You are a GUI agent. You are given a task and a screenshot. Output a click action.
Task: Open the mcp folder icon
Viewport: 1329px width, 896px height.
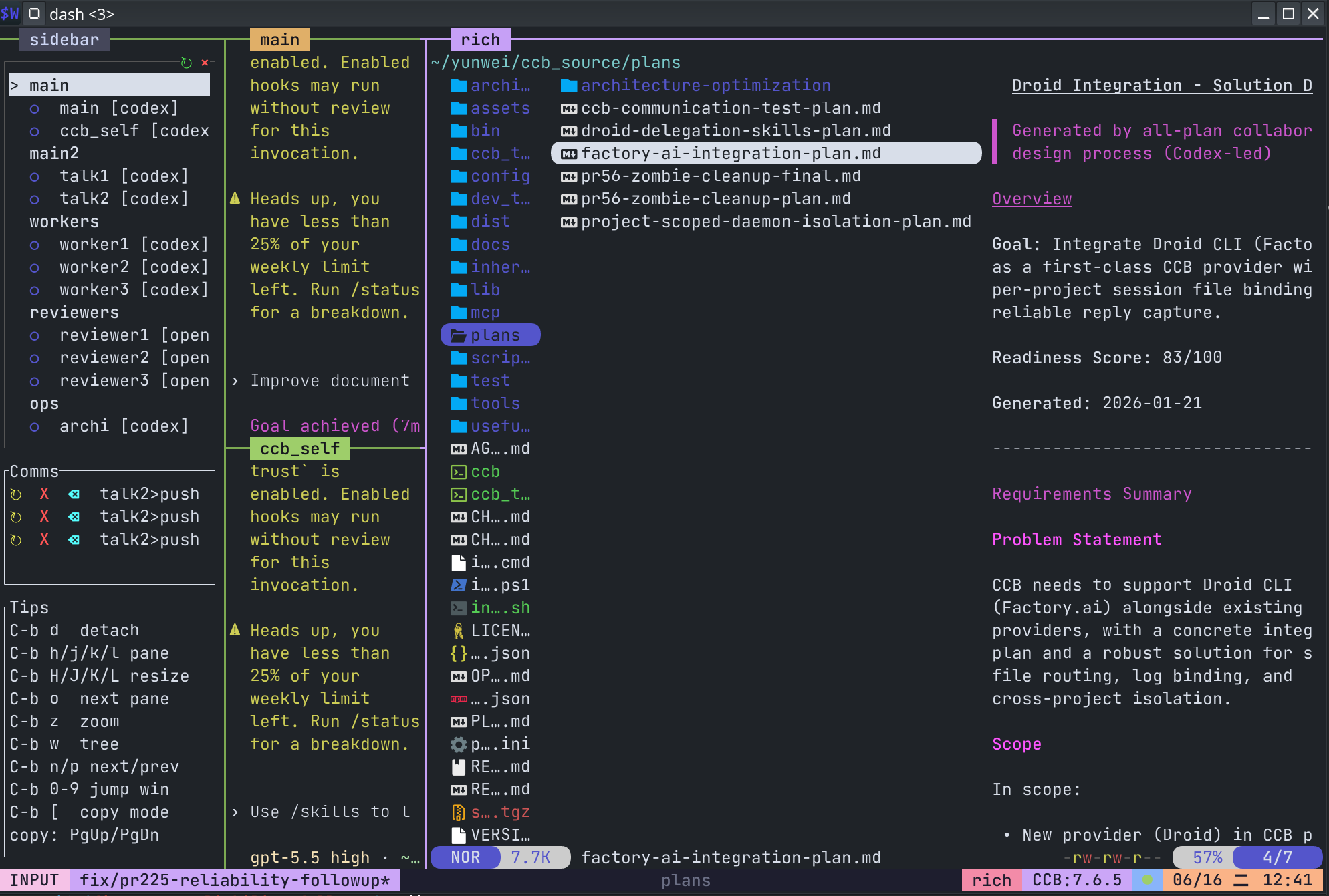coord(459,313)
